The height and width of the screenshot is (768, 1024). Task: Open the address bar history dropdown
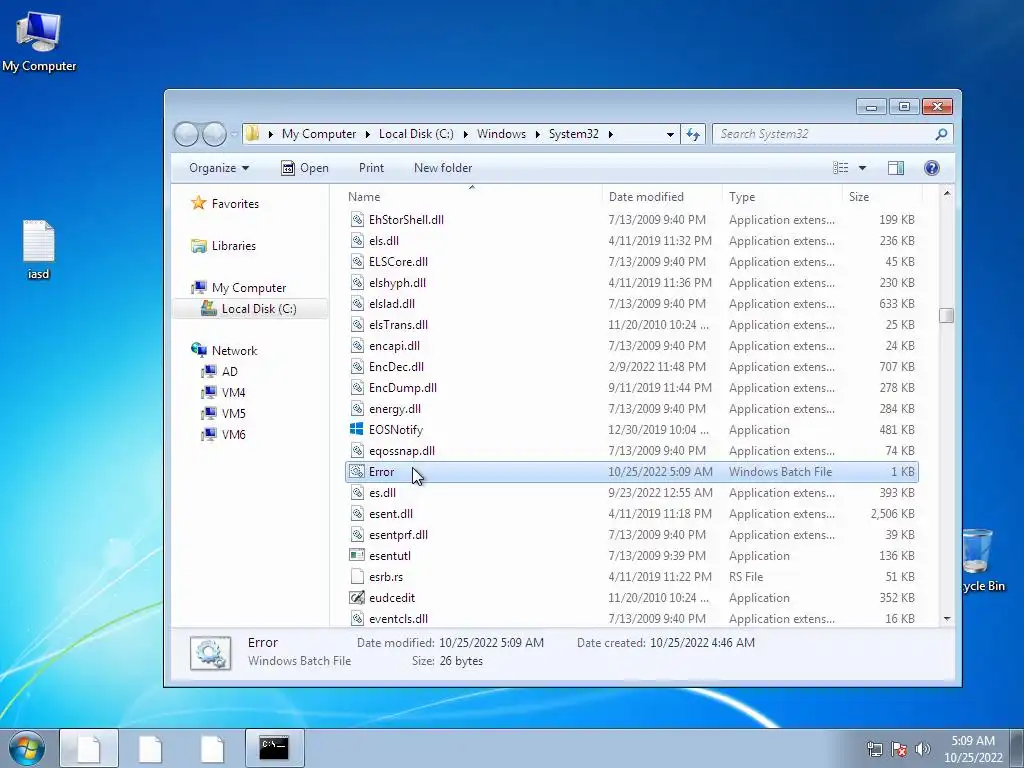point(670,134)
